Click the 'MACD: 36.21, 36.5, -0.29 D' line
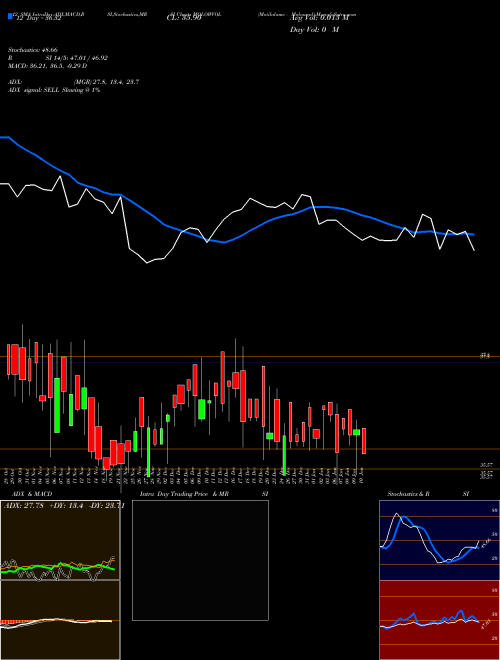500x660 pixels. point(48,66)
